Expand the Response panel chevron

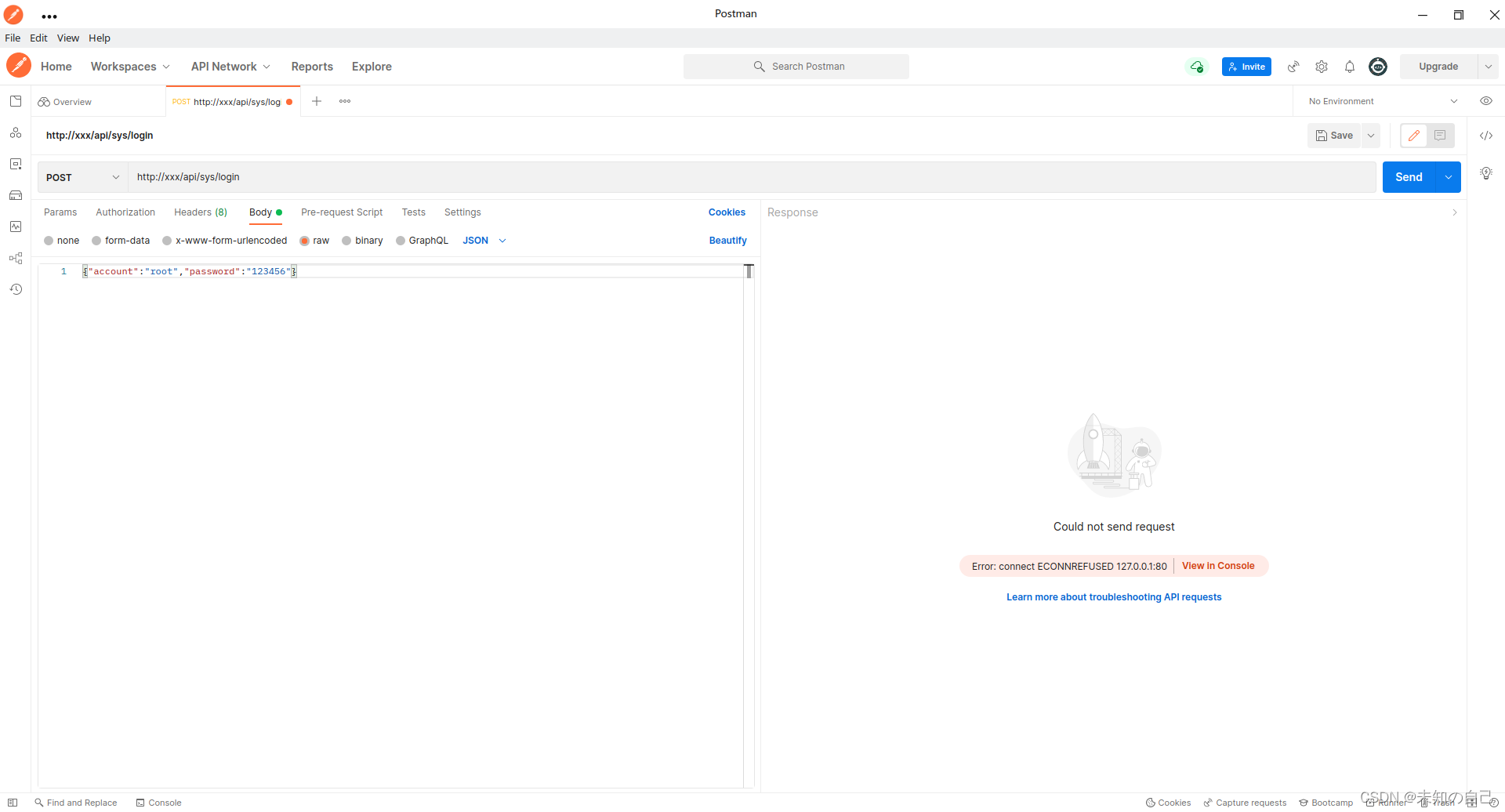point(1455,212)
